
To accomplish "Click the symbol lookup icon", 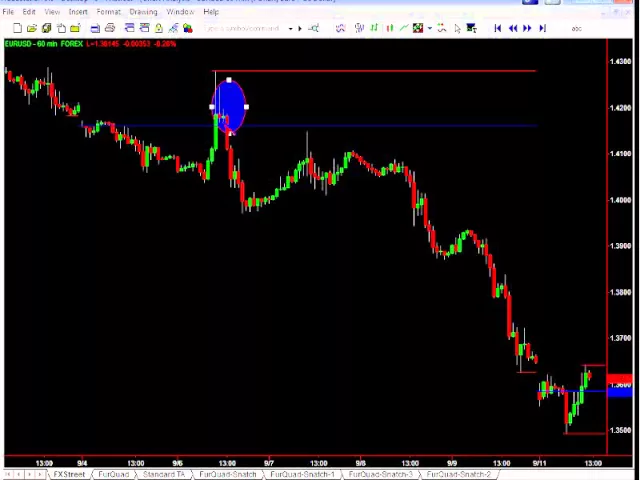I will coord(313,28).
